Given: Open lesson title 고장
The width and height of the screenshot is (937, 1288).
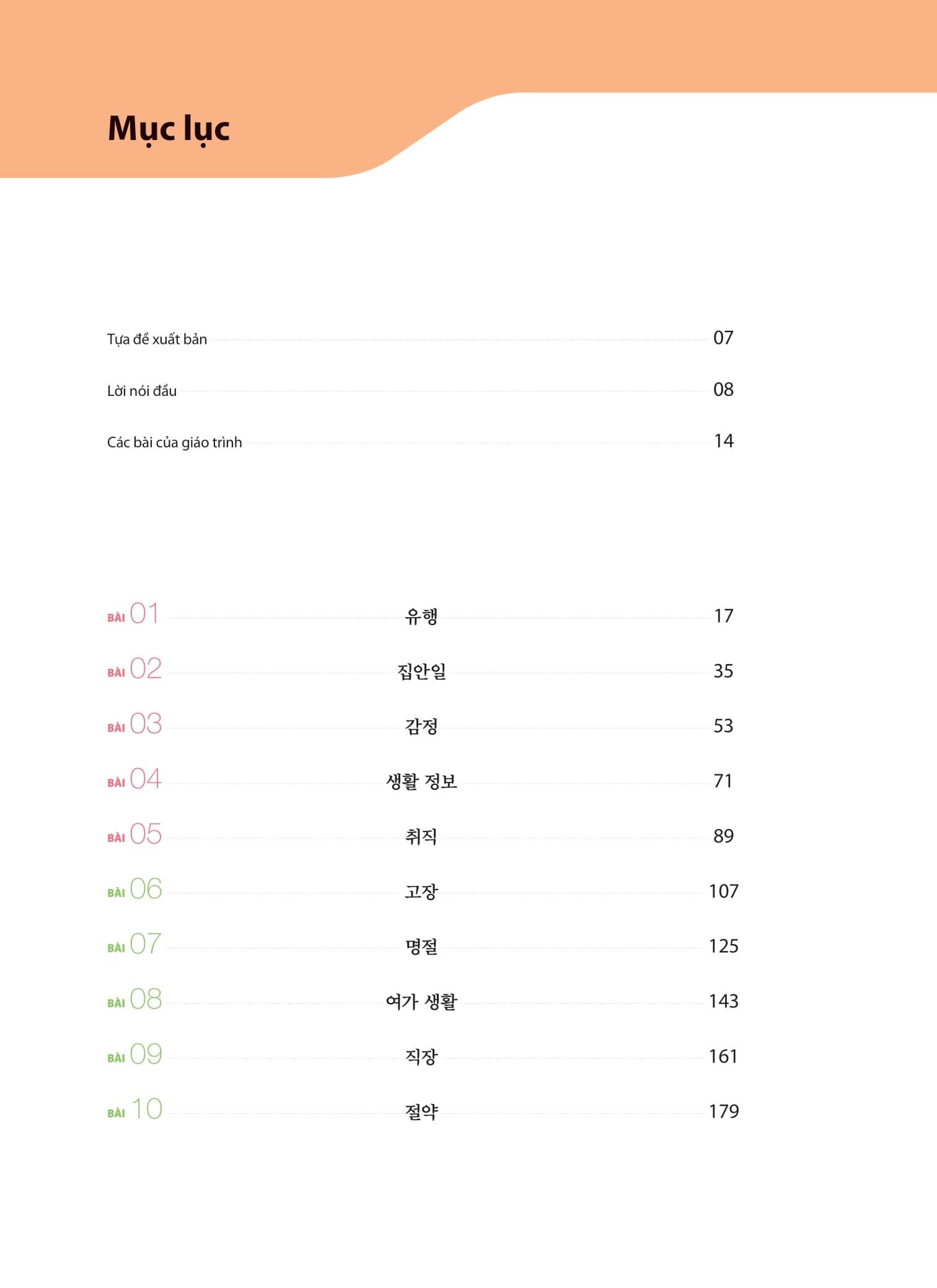Looking at the screenshot, I should coord(421,892).
